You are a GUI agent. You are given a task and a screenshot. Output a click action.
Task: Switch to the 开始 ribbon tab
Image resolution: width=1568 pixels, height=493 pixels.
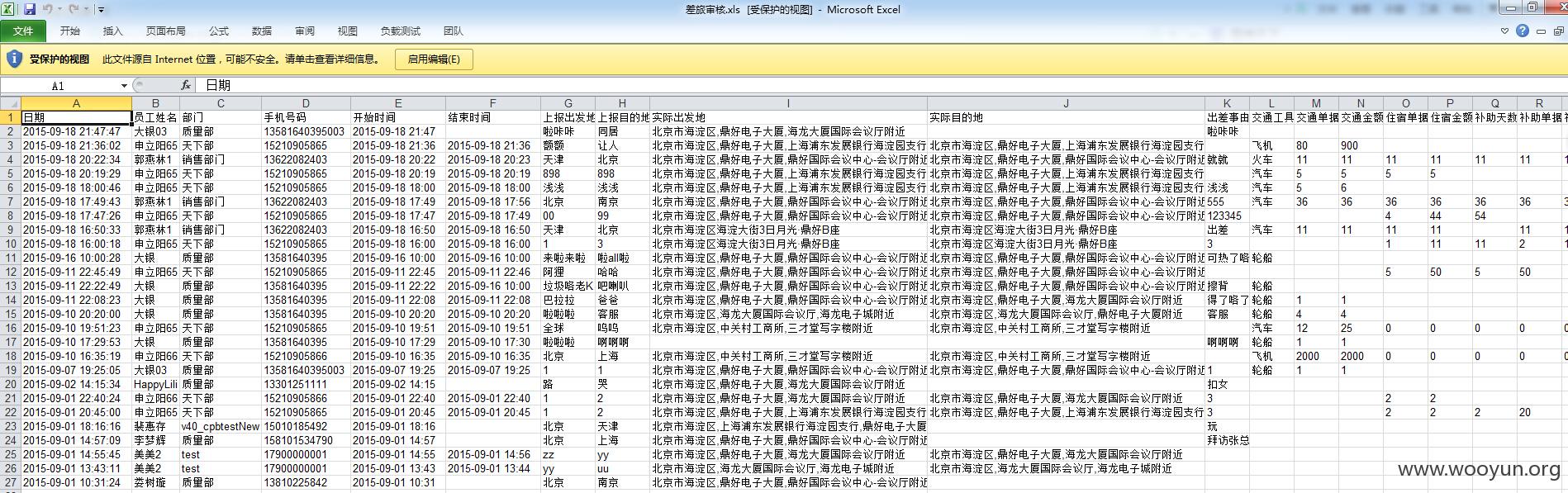pos(70,31)
